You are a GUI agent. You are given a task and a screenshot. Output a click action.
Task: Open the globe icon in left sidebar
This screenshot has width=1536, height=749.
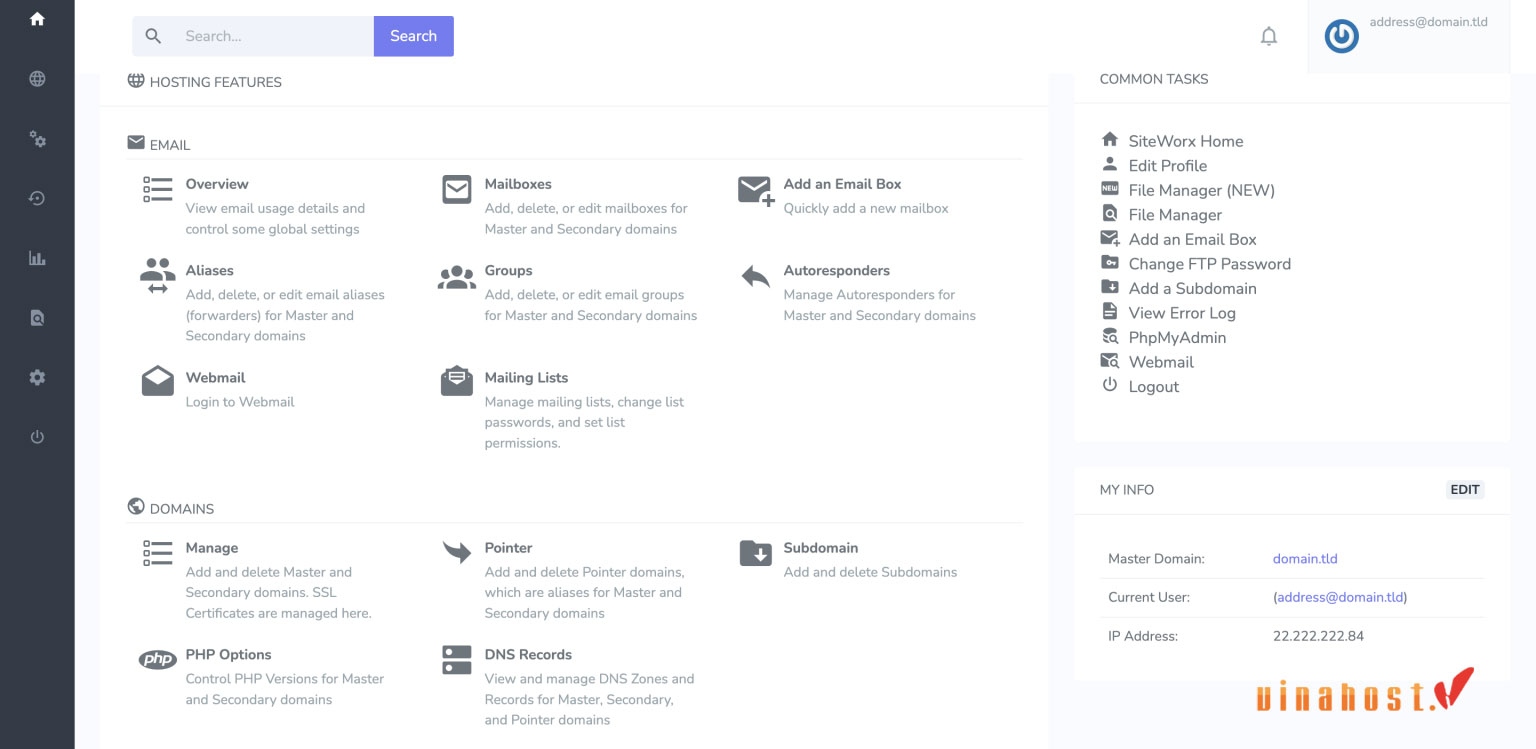pyautogui.click(x=37, y=79)
